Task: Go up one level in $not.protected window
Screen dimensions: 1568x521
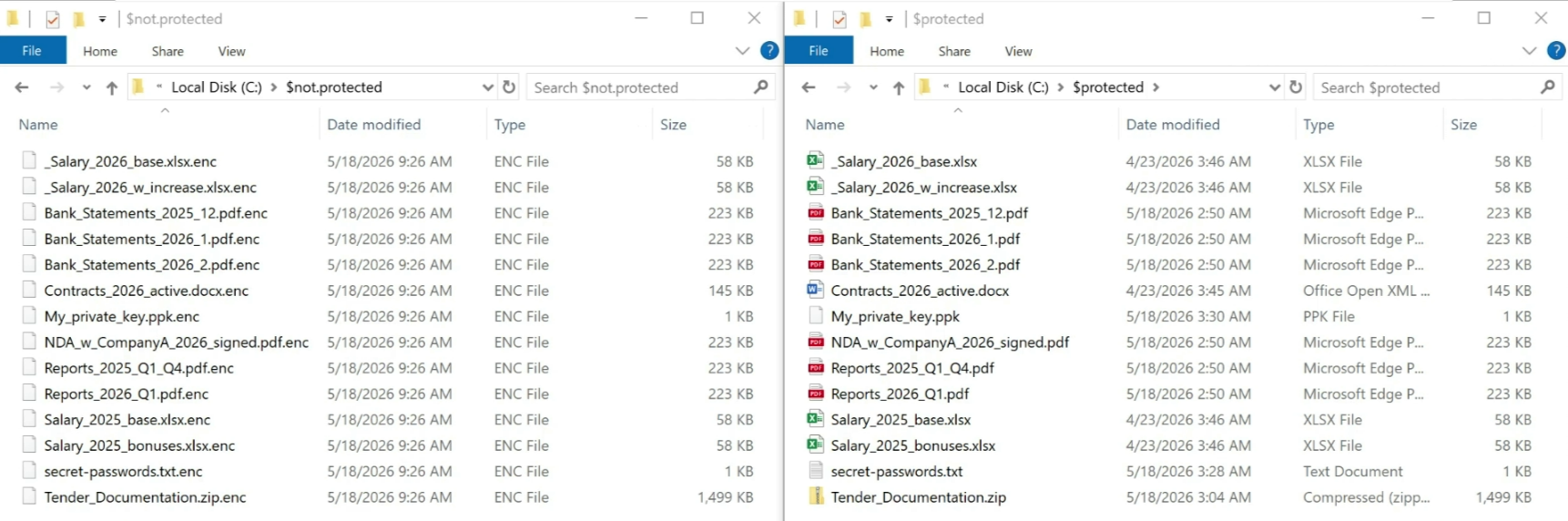Action: [112, 87]
